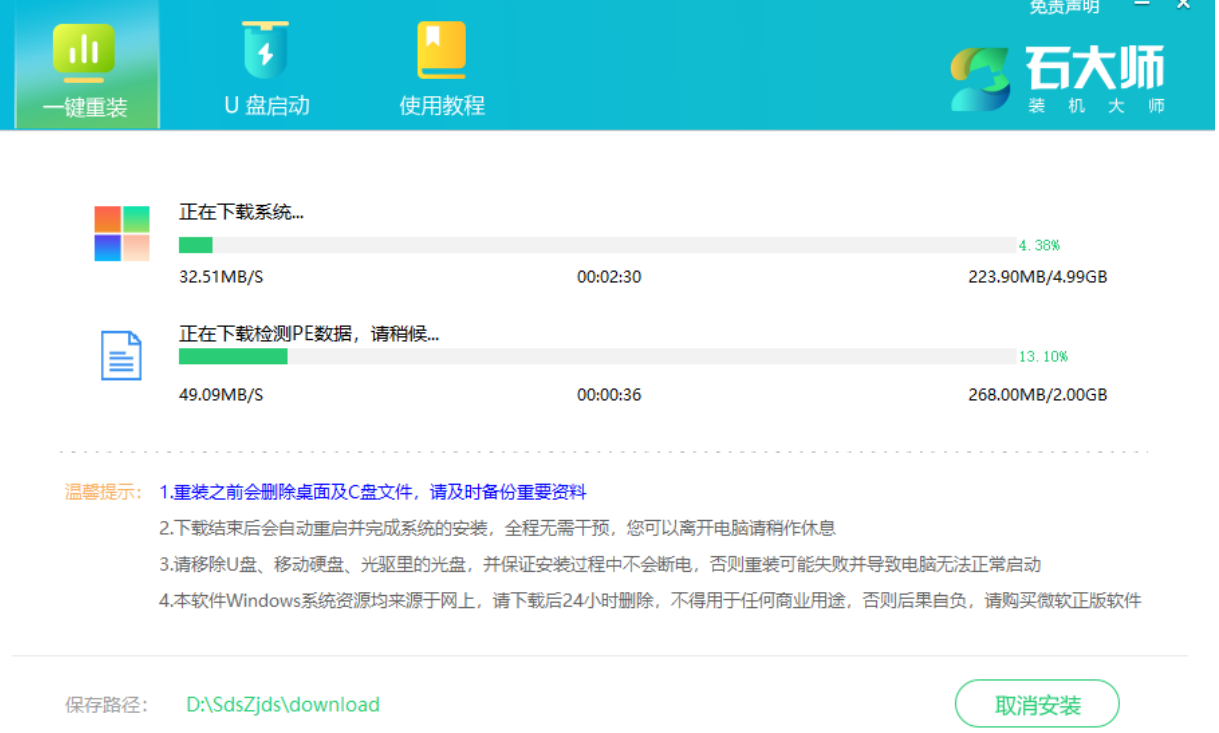
Task: Click the 温馨提示 label
Action: (x=103, y=492)
